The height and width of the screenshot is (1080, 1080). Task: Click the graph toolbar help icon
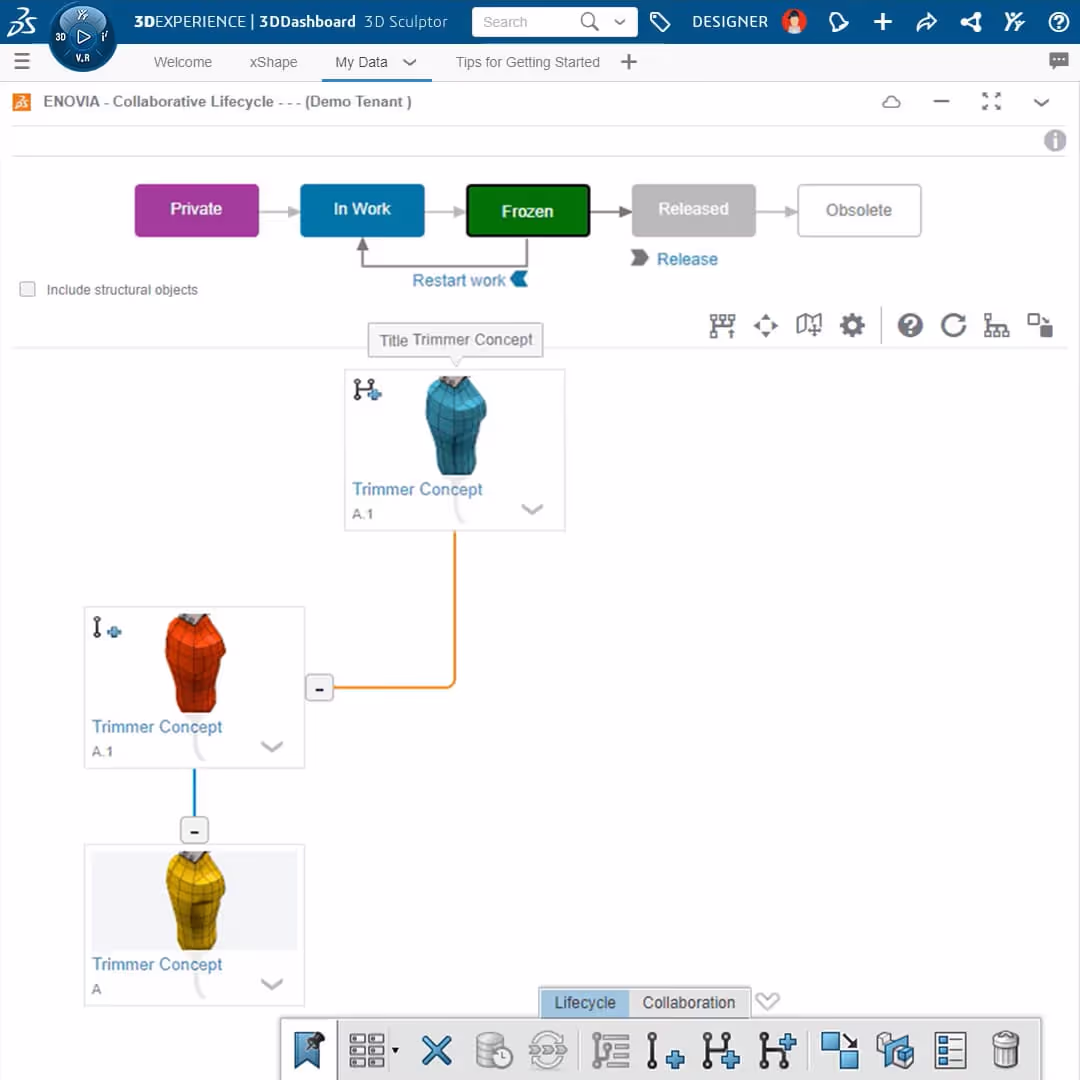point(910,325)
